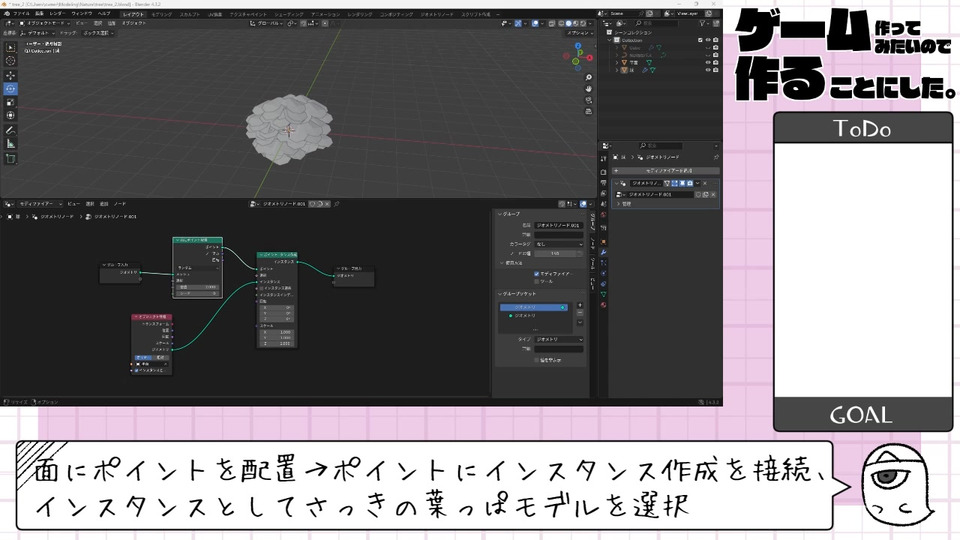Click the group name field in Group panel
The height and width of the screenshot is (540, 960).
(x=559, y=225)
